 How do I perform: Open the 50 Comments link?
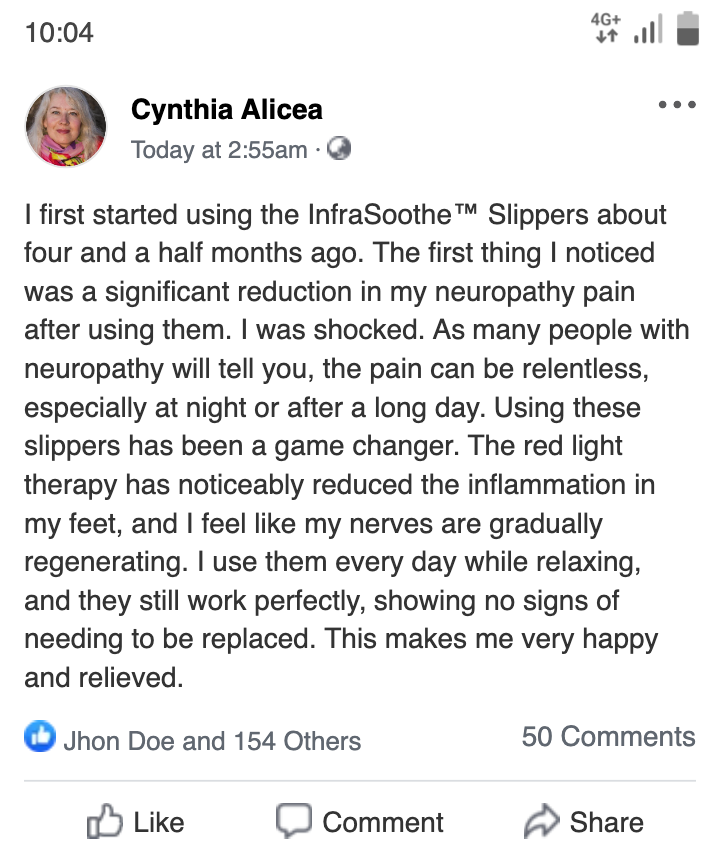click(x=608, y=737)
